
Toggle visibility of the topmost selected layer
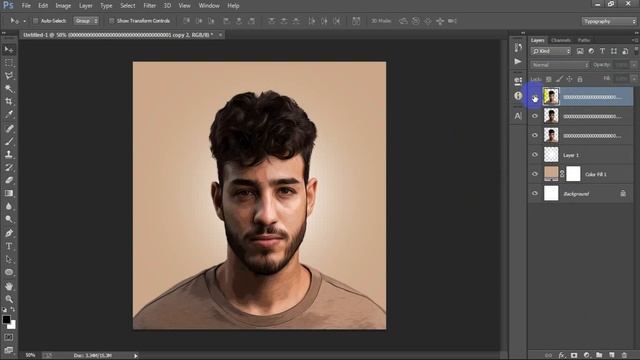click(x=535, y=97)
